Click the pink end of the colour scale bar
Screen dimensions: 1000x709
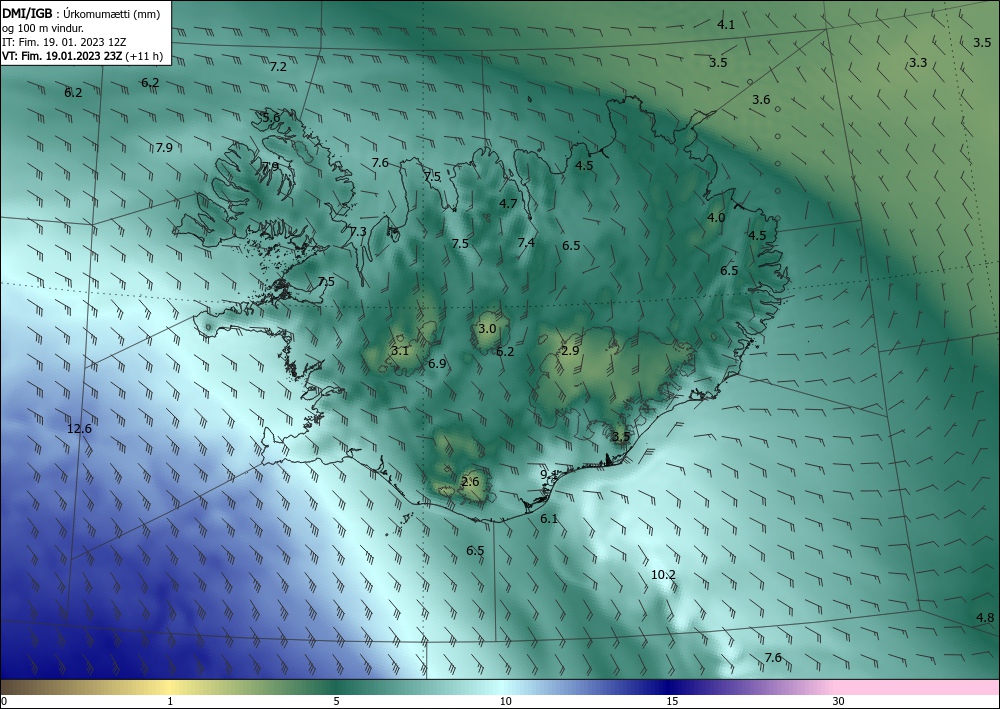[918, 687]
